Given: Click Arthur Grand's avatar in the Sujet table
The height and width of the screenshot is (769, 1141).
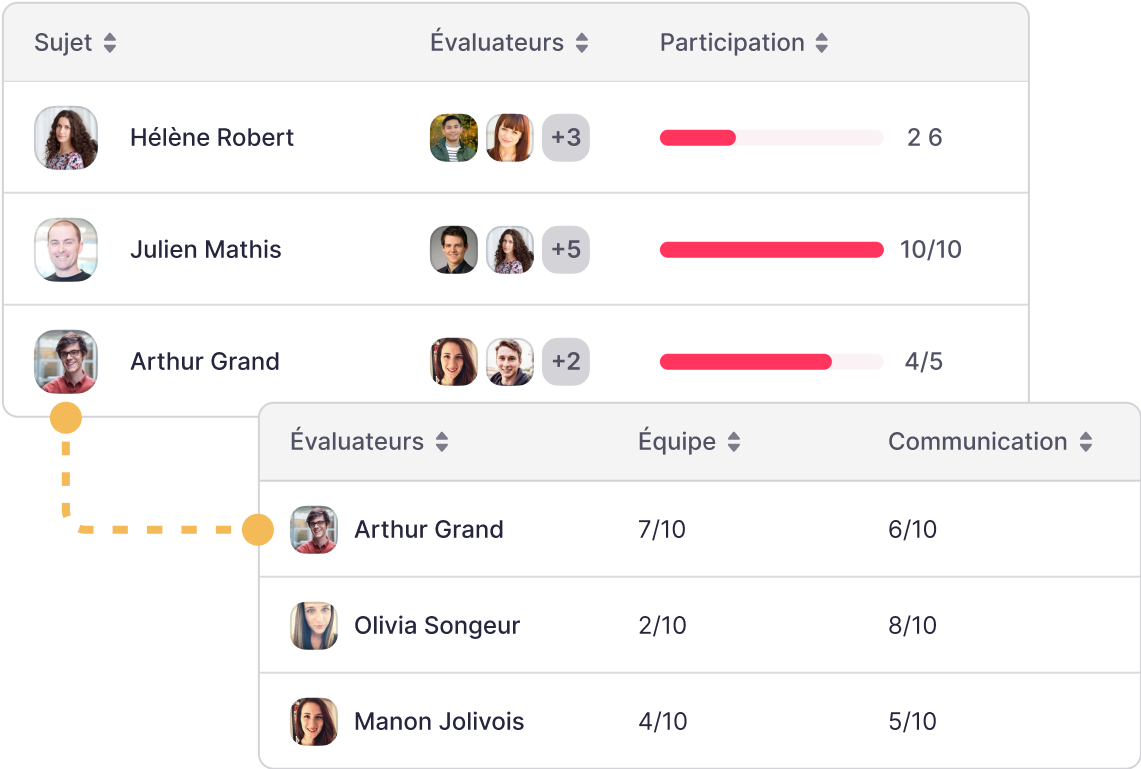Looking at the screenshot, I should coord(66,362).
